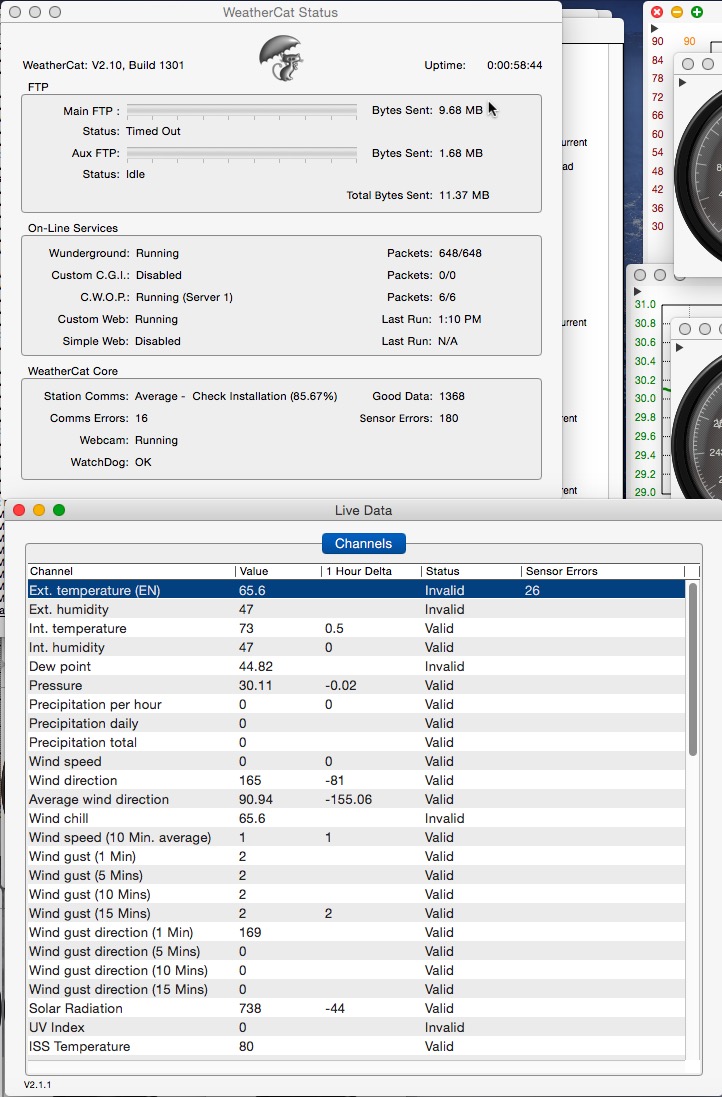The width and height of the screenshot is (722, 1097).
Task: Close the Live Data window
Action: click(19, 510)
